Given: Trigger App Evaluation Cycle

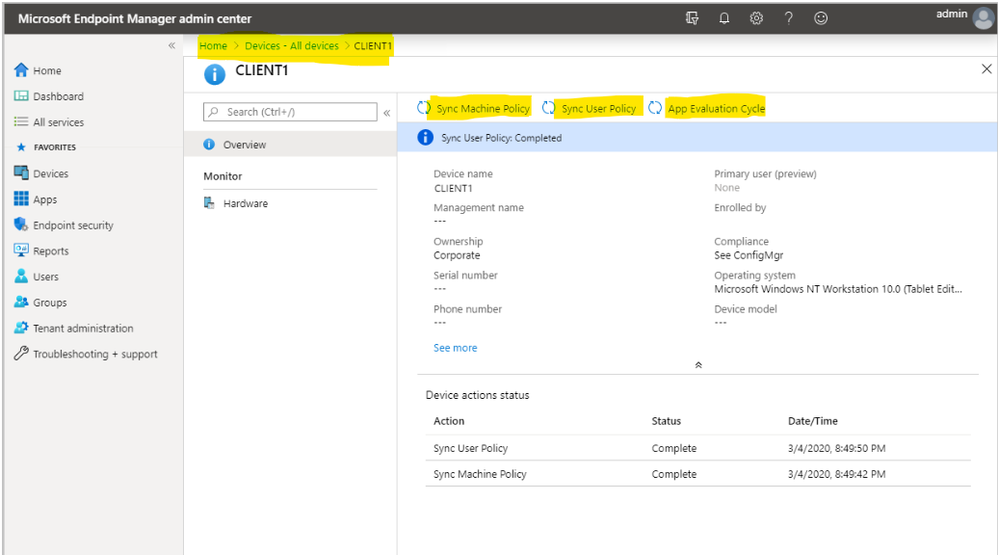Looking at the screenshot, I should (x=715, y=108).
